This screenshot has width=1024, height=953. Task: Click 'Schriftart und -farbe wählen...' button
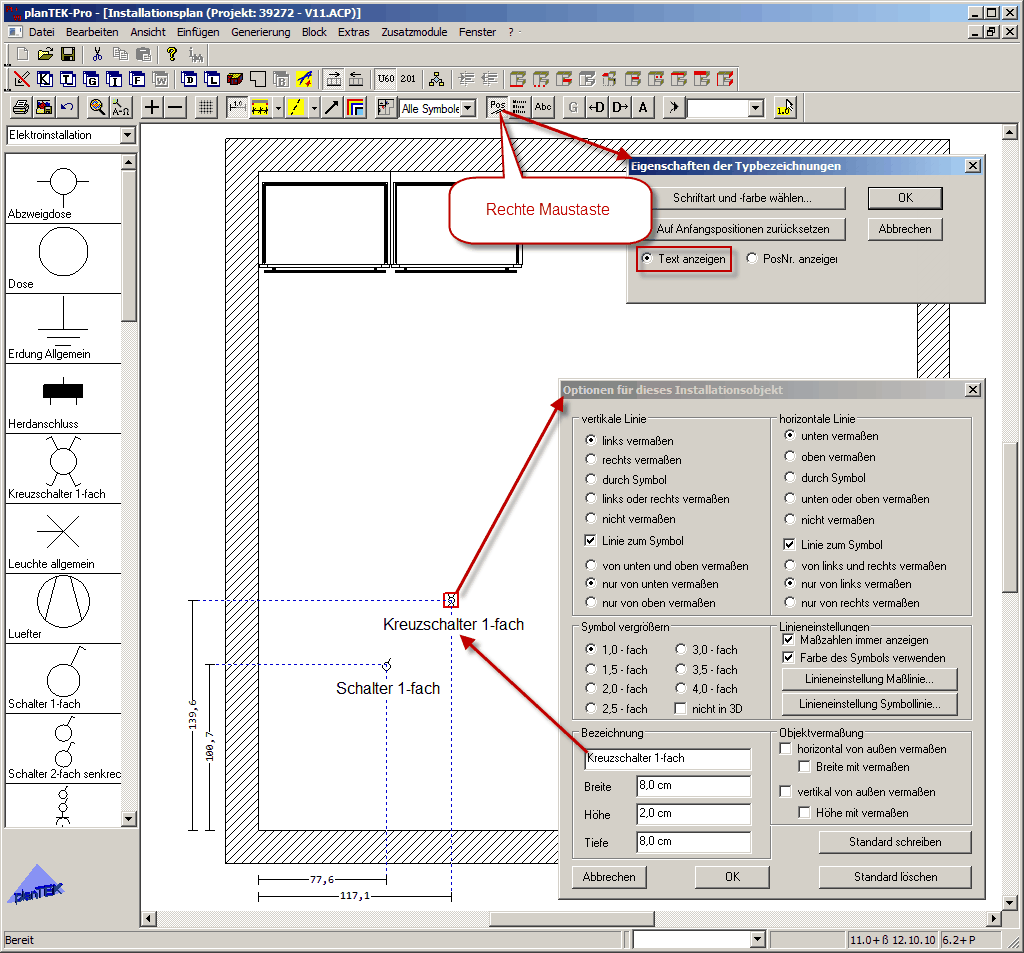click(x=742, y=198)
